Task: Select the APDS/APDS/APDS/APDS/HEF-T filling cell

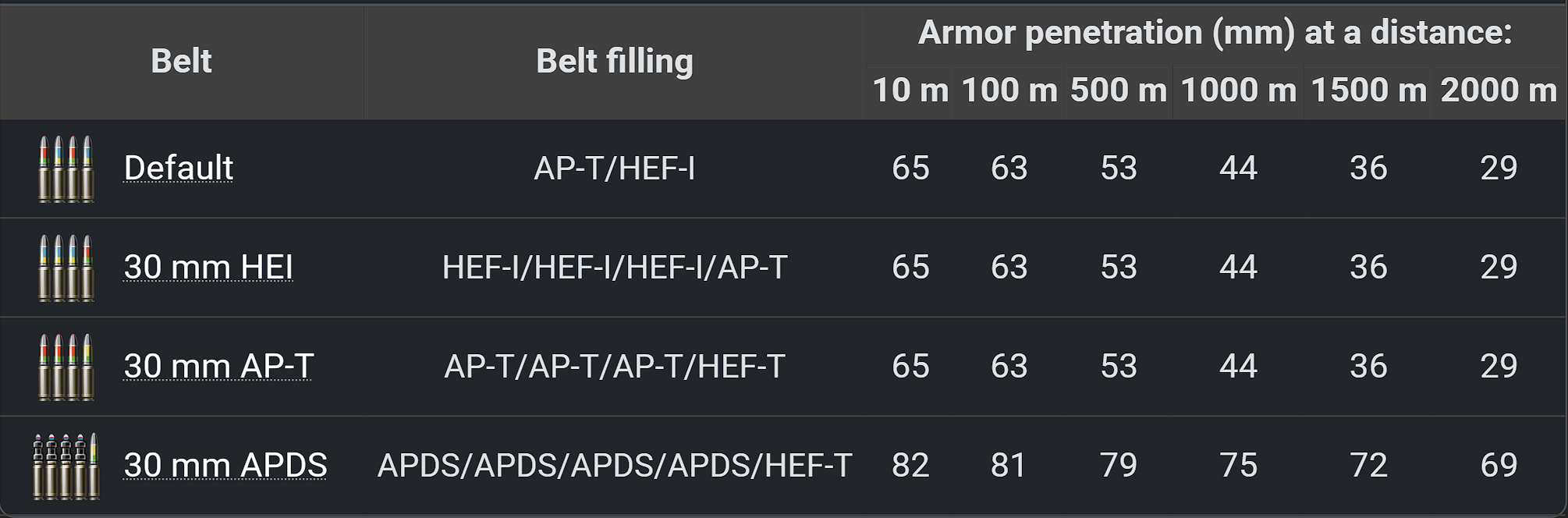Action: pyautogui.click(x=614, y=465)
